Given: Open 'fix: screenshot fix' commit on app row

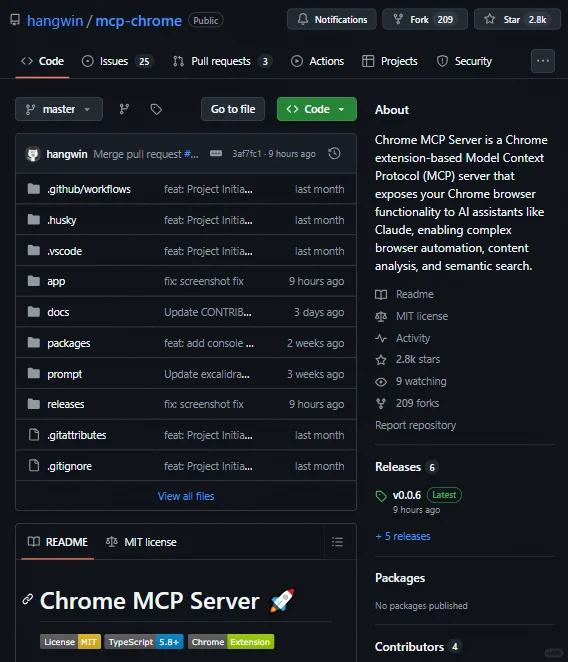Looking at the screenshot, I should pyautogui.click(x=204, y=281).
